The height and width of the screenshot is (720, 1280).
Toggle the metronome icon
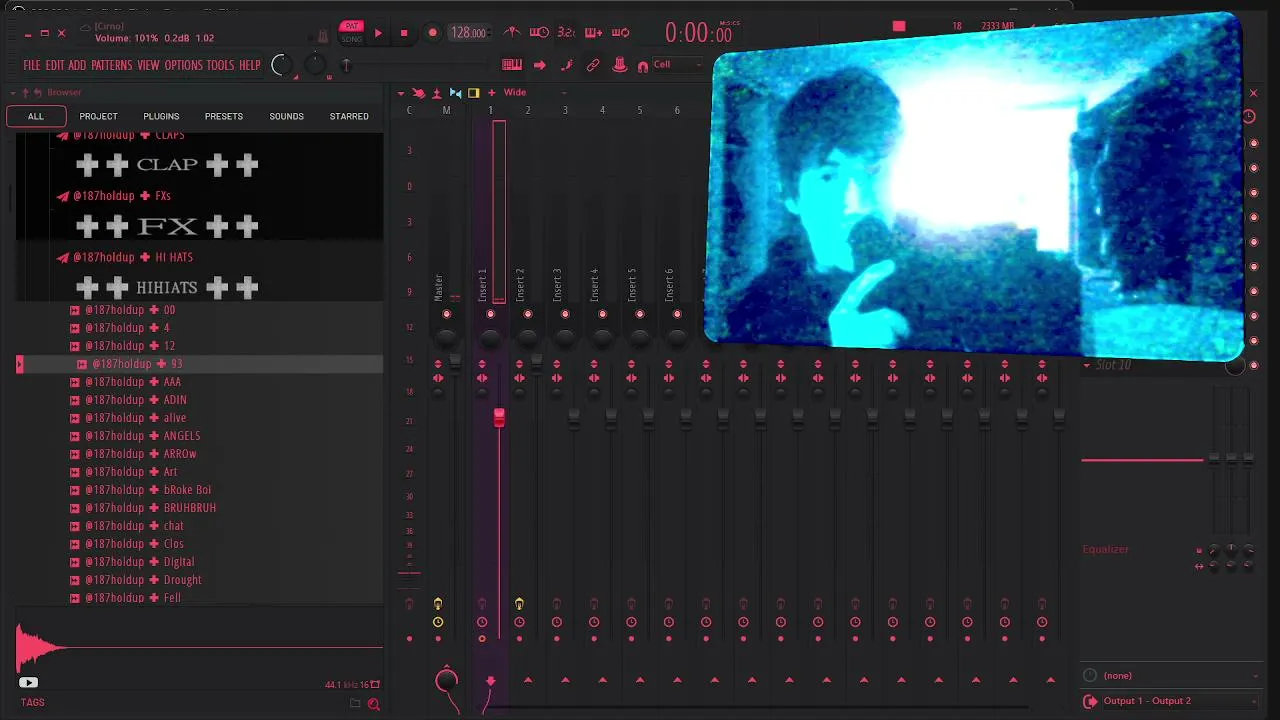[513, 32]
